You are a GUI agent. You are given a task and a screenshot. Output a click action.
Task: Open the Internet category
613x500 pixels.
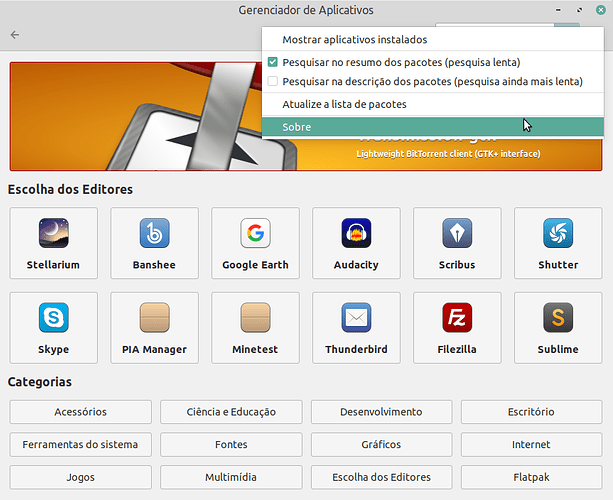click(531, 444)
